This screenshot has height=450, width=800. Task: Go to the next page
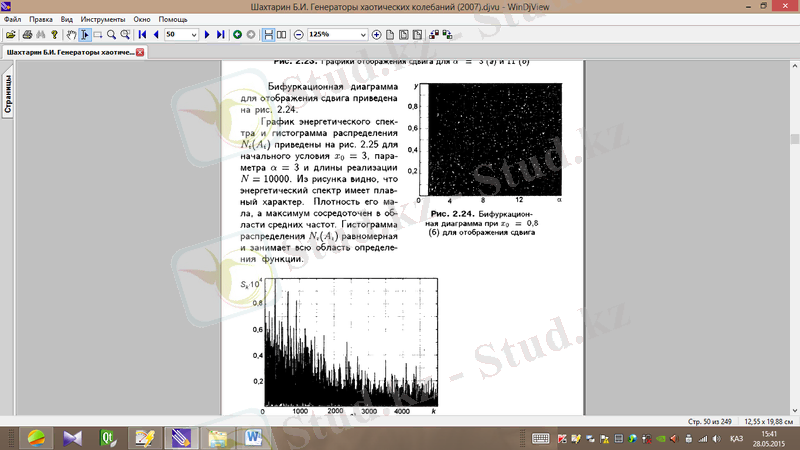tap(207, 34)
